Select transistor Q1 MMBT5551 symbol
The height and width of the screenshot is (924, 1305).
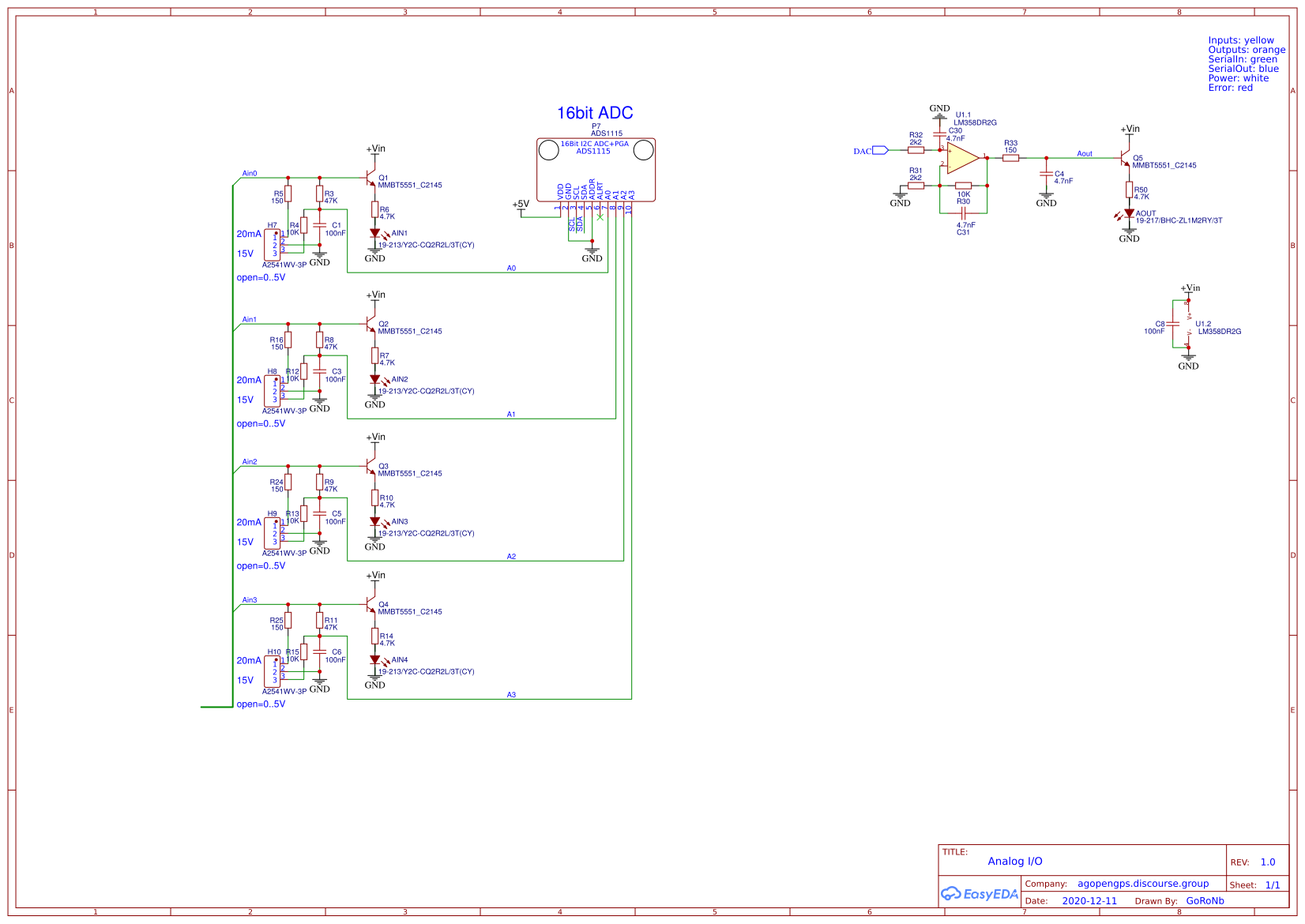[x=372, y=178]
